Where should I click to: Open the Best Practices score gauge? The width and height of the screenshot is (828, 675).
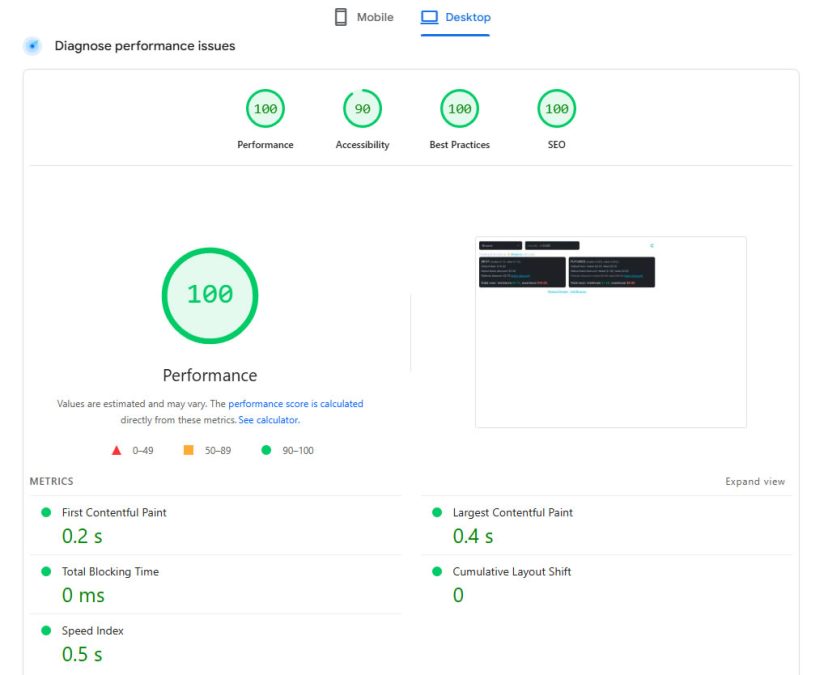point(459,109)
